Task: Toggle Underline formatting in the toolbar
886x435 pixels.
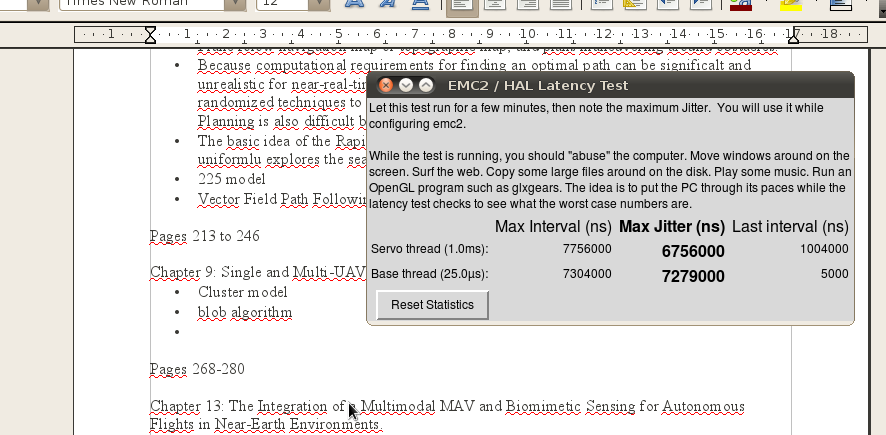Action: (420, 5)
